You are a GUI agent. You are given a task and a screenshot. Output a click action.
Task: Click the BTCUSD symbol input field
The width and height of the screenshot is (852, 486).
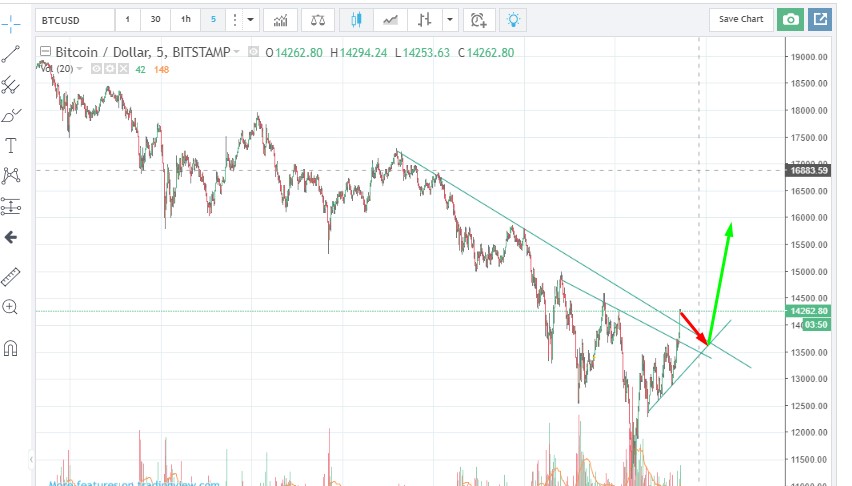76,20
